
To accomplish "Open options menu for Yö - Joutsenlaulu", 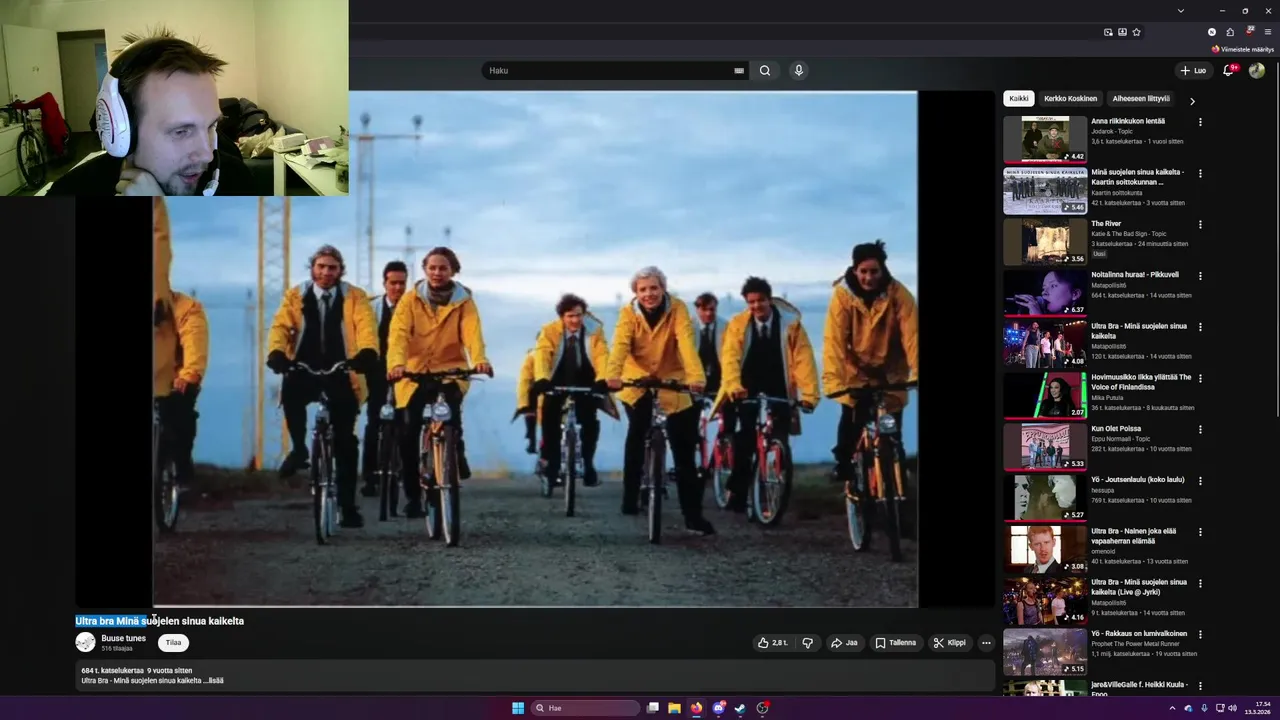I will (1200, 481).
